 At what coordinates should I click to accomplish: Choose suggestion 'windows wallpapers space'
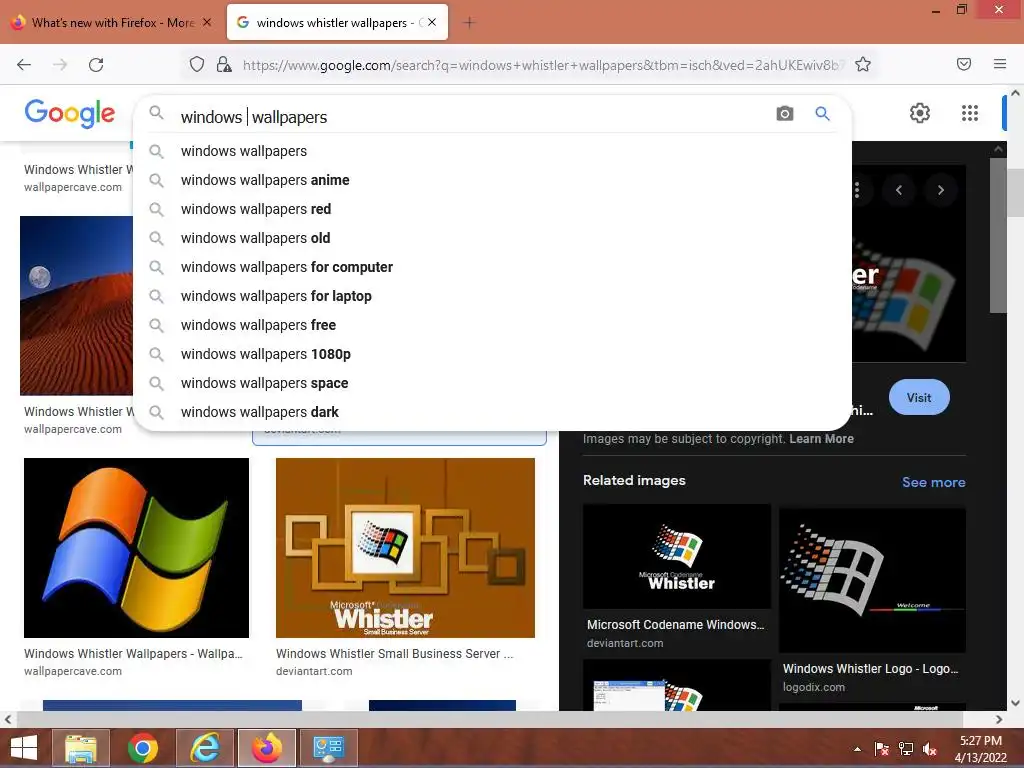[x=492, y=383]
